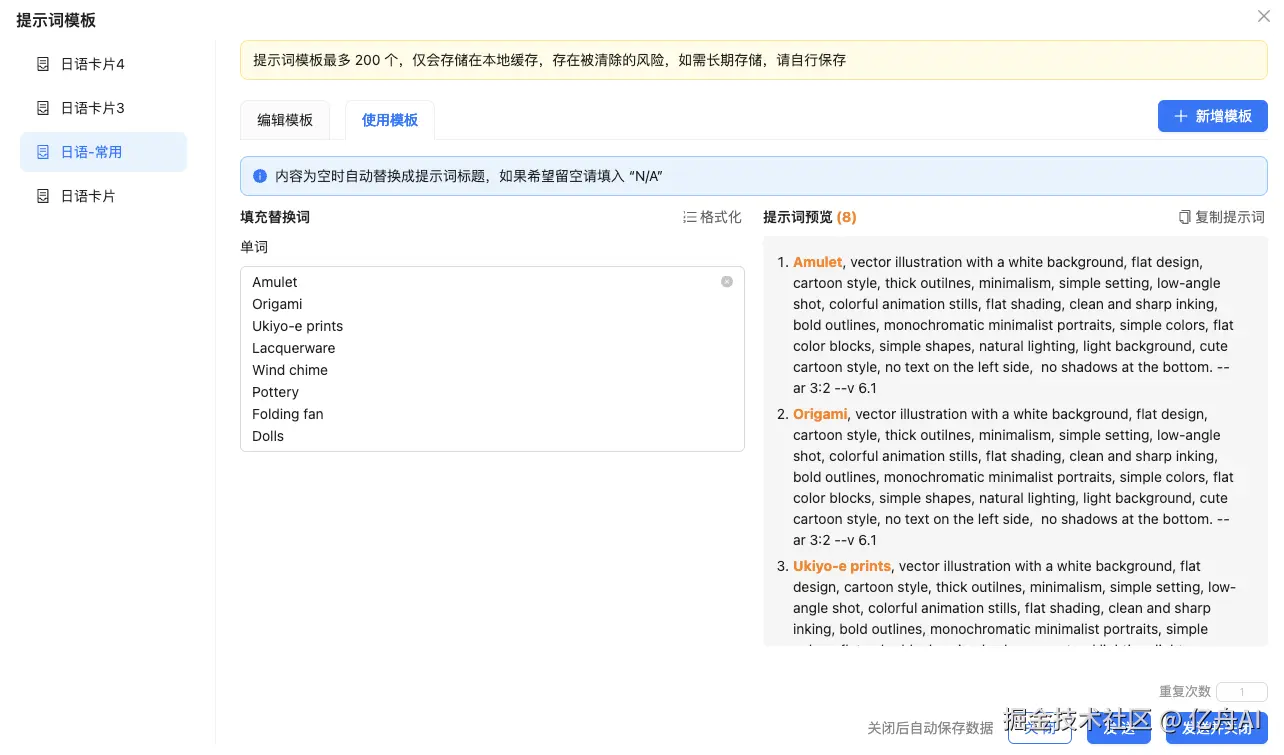Click the "Lacquerware" line in the word list
Viewport: 1284px width, 755px height.
pyautogui.click(x=293, y=348)
